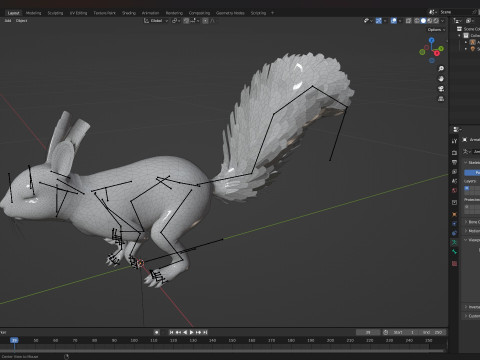Open the Object menu in viewport header

tap(21, 21)
